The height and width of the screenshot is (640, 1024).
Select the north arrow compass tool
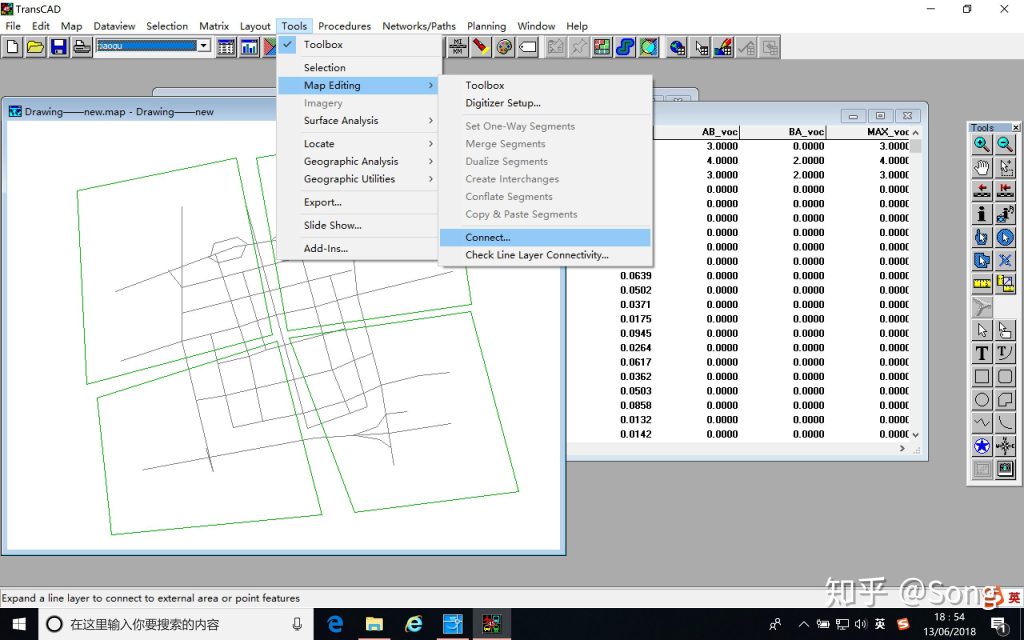(1005, 446)
